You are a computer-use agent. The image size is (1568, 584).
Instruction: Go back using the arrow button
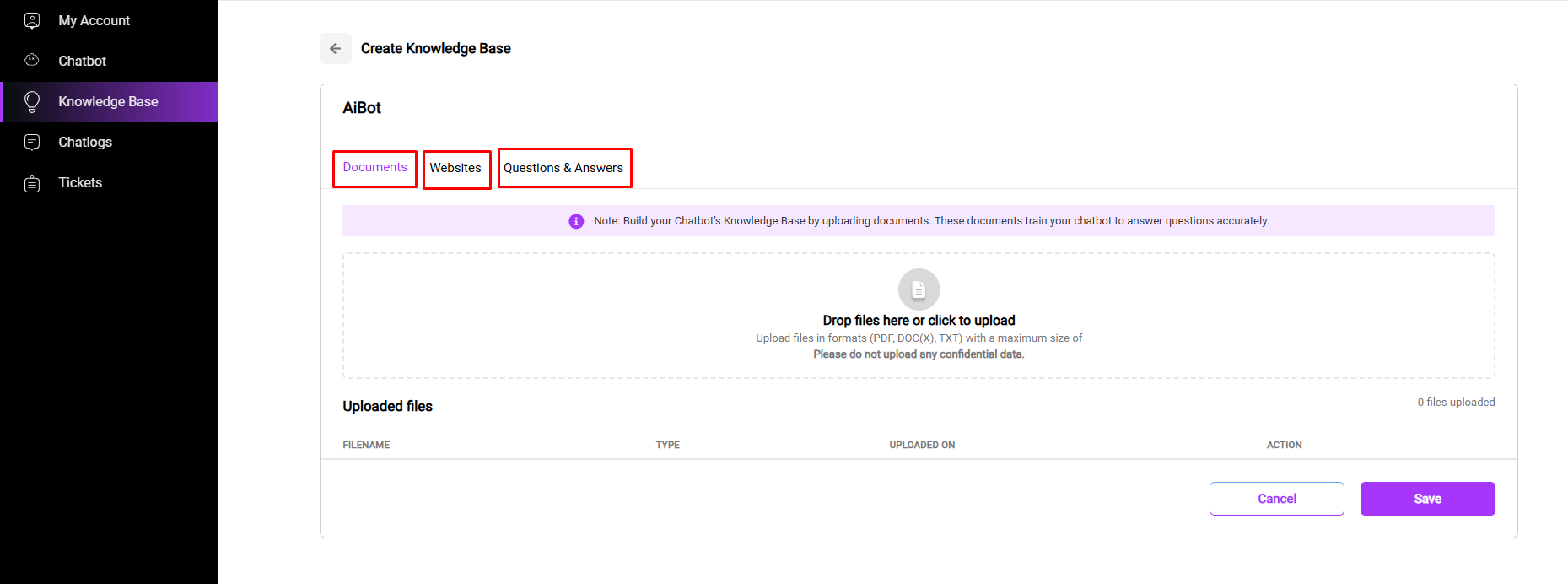[336, 48]
